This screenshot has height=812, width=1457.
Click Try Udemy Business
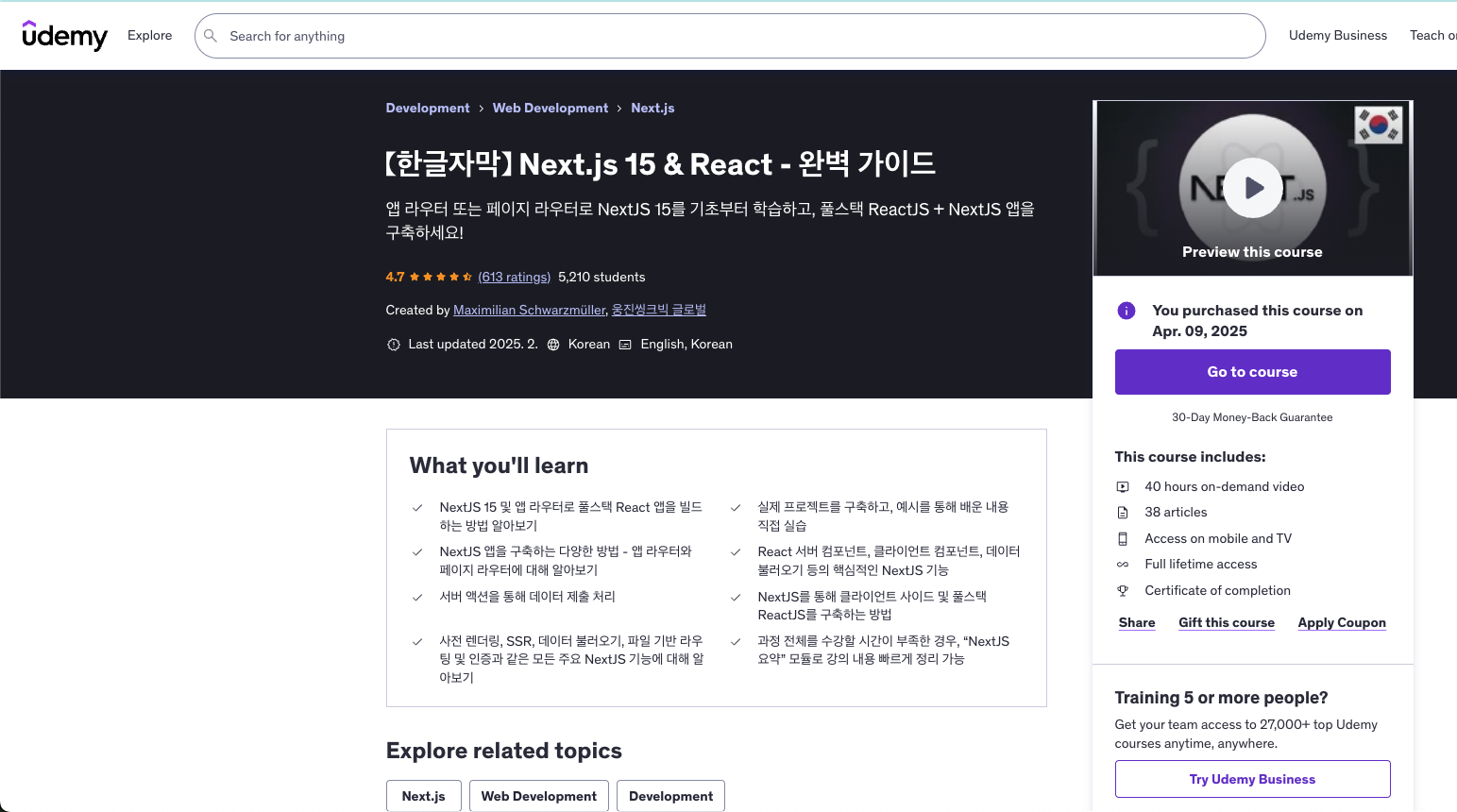(1252, 779)
